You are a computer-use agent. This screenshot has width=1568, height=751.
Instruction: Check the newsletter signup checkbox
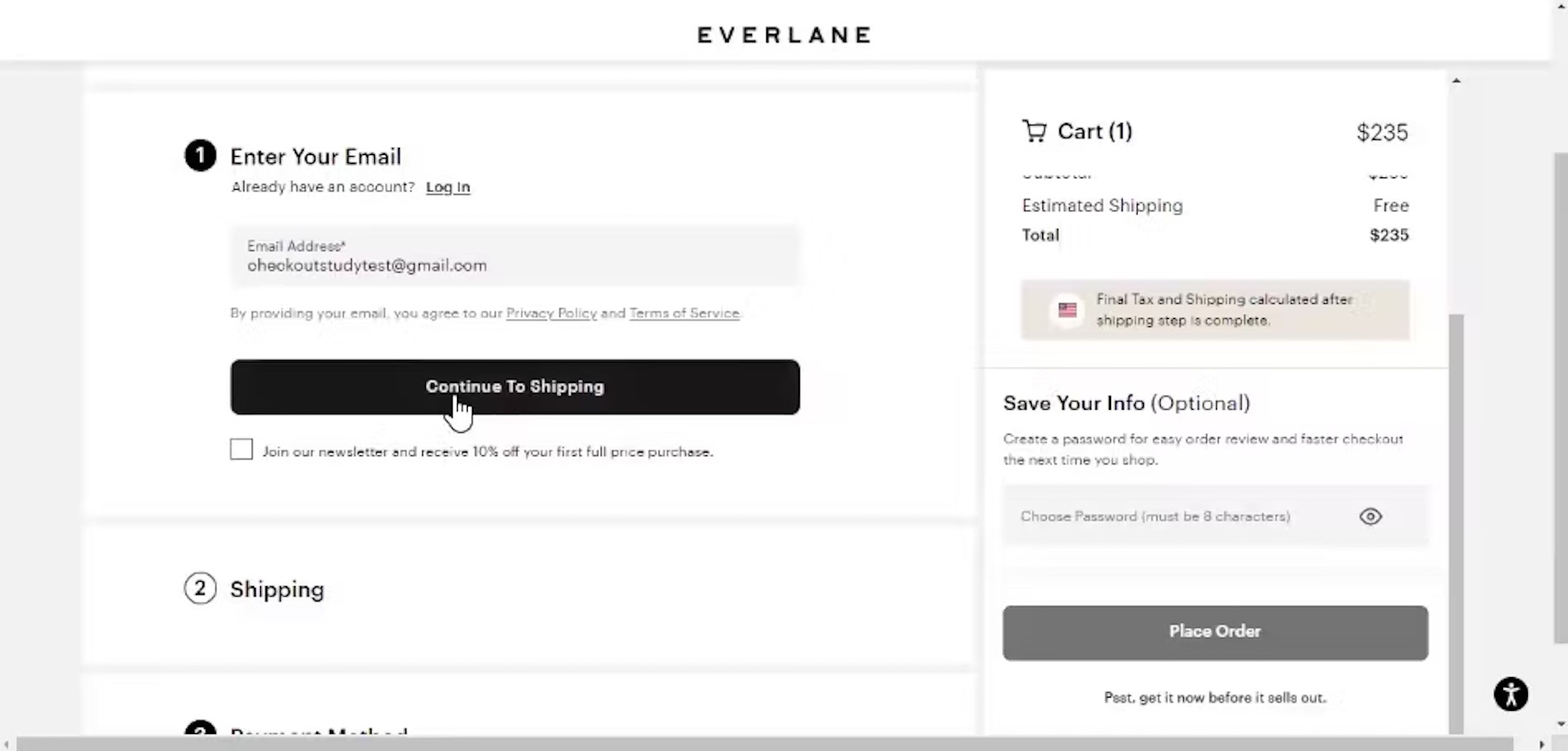coord(241,450)
